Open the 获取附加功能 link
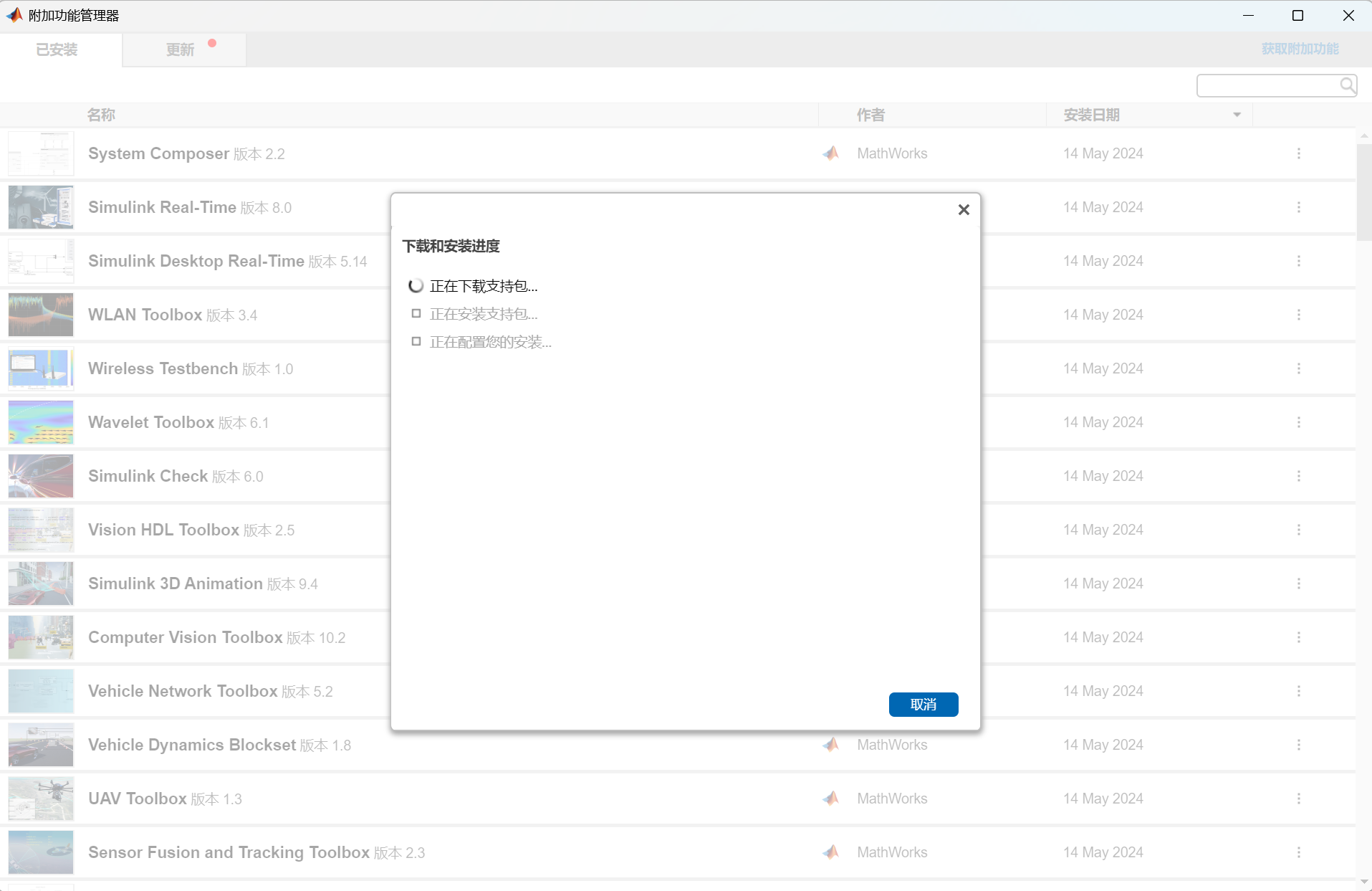 (x=1300, y=49)
